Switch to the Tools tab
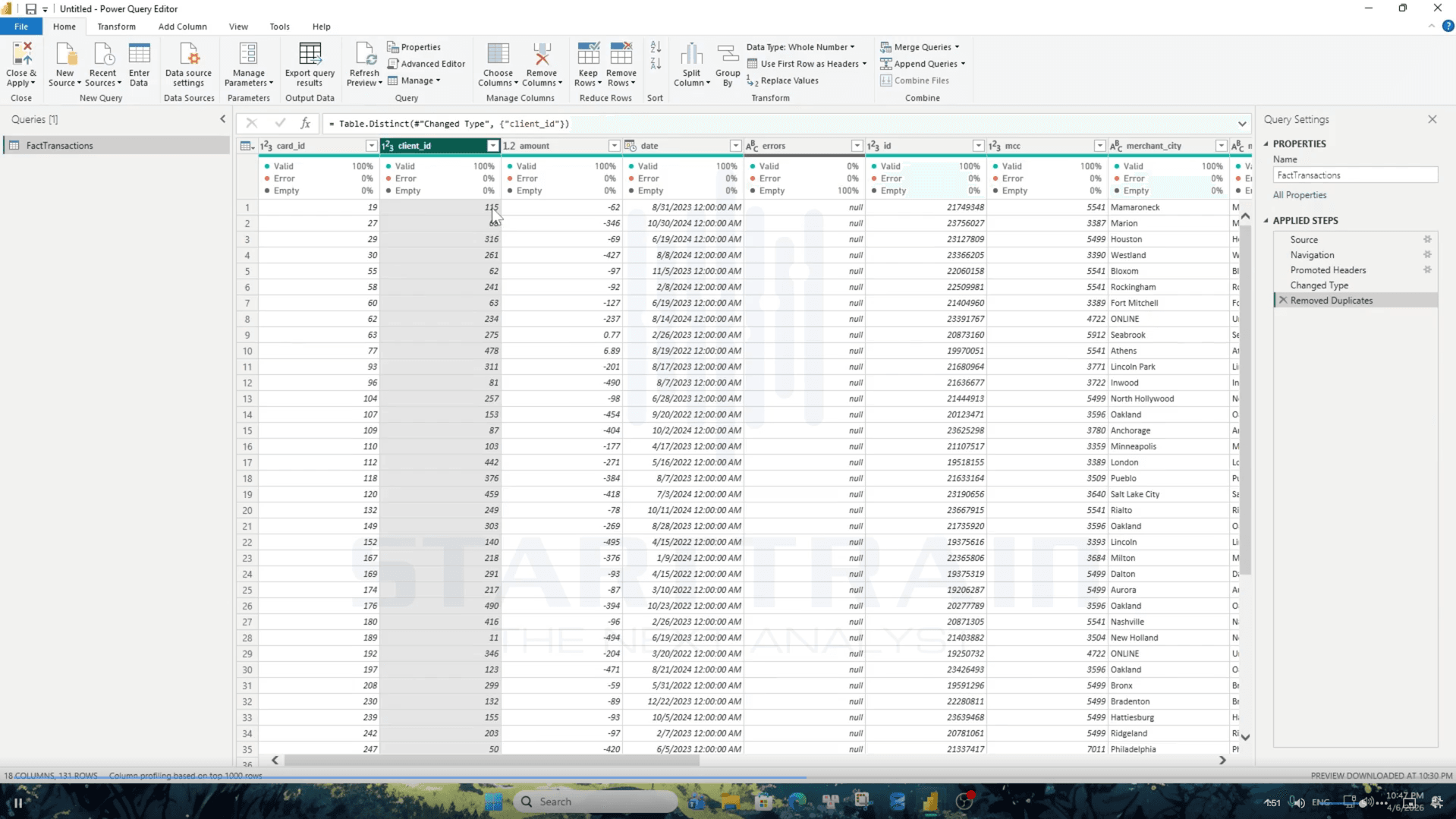This screenshot has height=819, width=1456. pyautogui.click(x=279, y=27)
